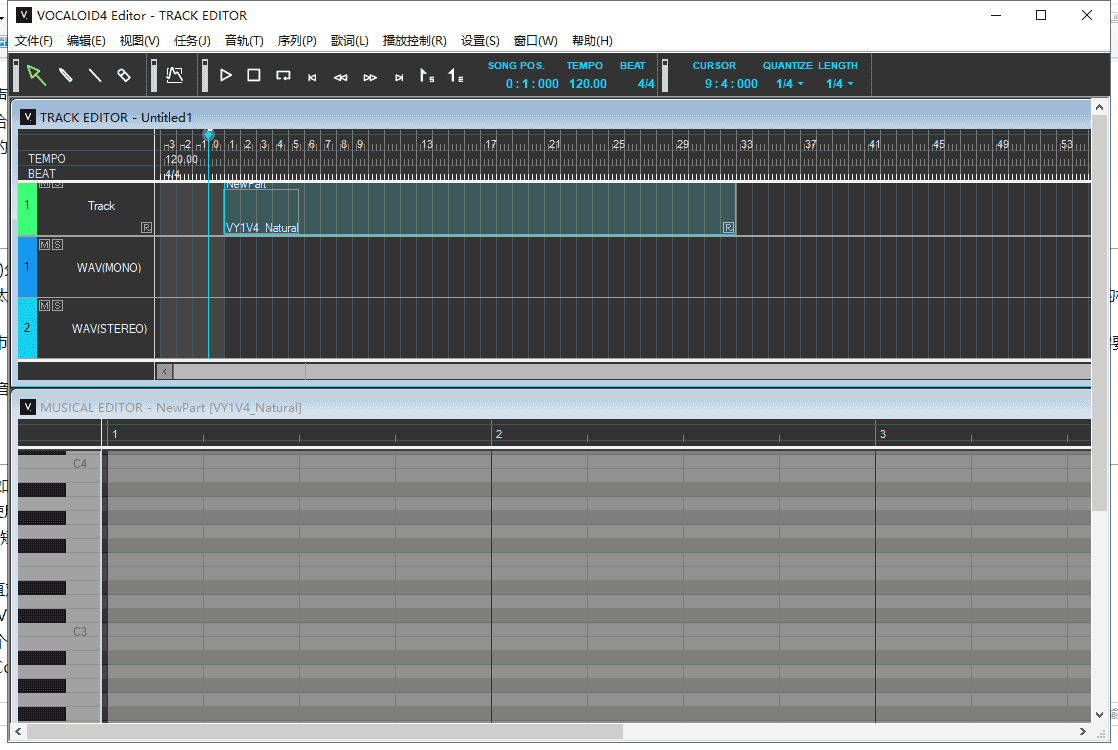This screenshot has width=1118, height=750.
Task: Click the TRACK EDITOR window icon
Action: pyautogui.click(x=27, y=117)
